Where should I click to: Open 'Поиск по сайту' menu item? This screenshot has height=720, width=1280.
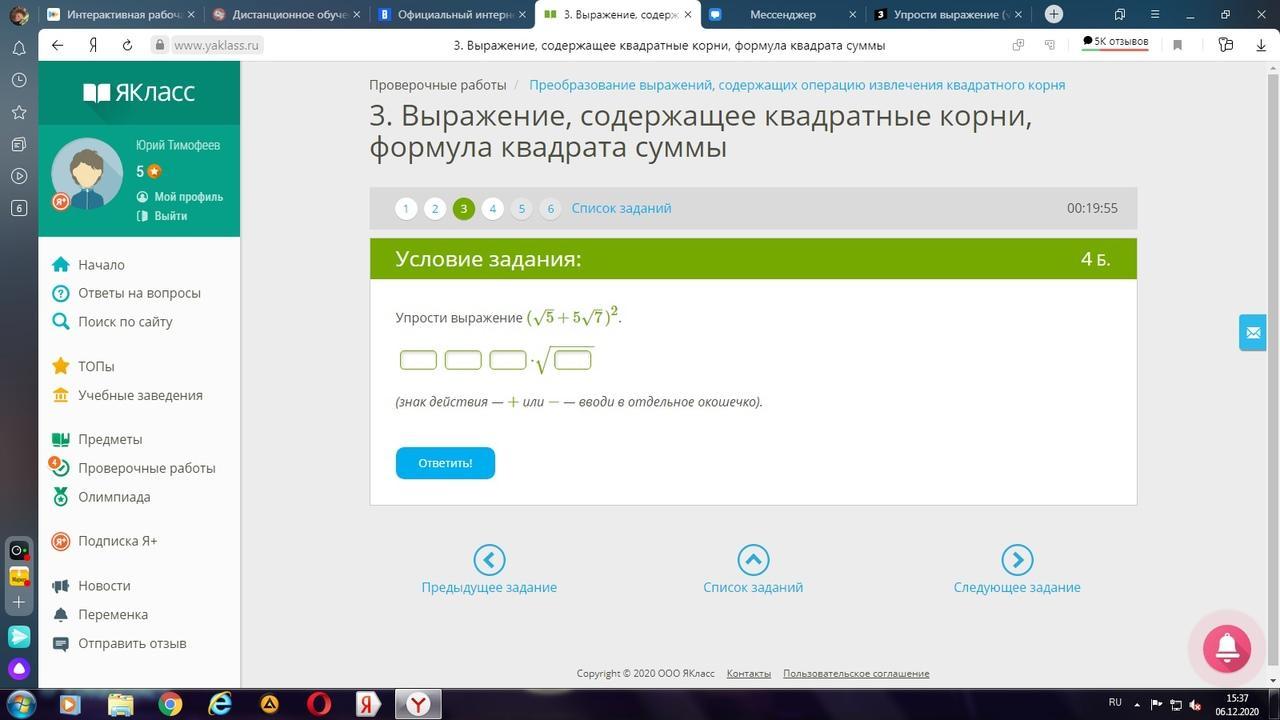[x=112, y=322]
